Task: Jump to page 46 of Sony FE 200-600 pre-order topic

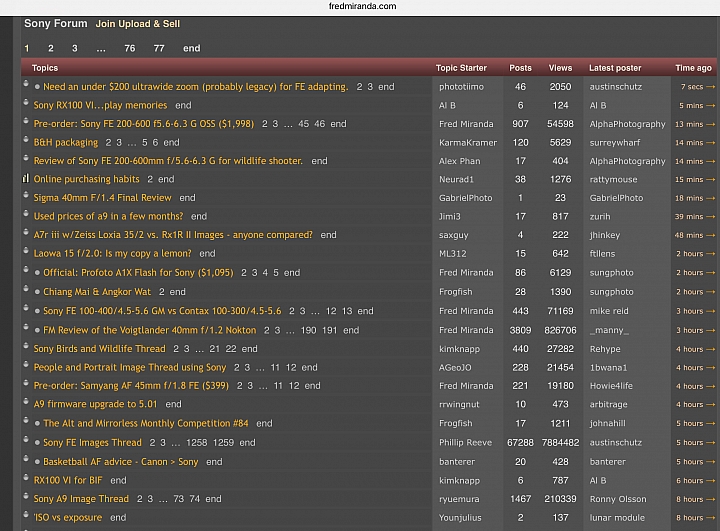Action: coord(320,124)
